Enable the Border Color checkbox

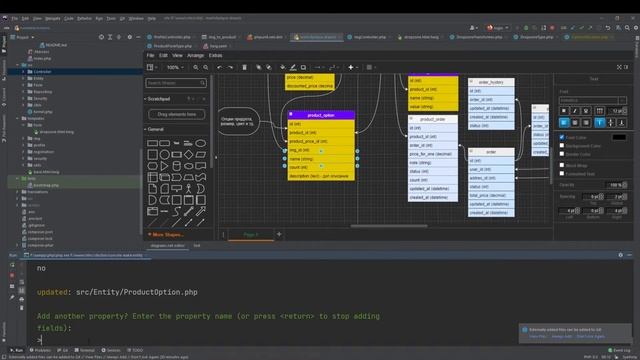tap(562, 154)
